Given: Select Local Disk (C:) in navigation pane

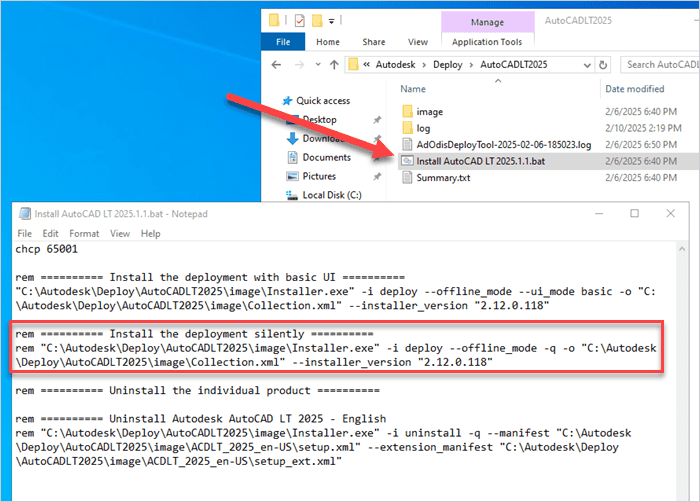Looking at the screenshot, I should tap(332, 195).
